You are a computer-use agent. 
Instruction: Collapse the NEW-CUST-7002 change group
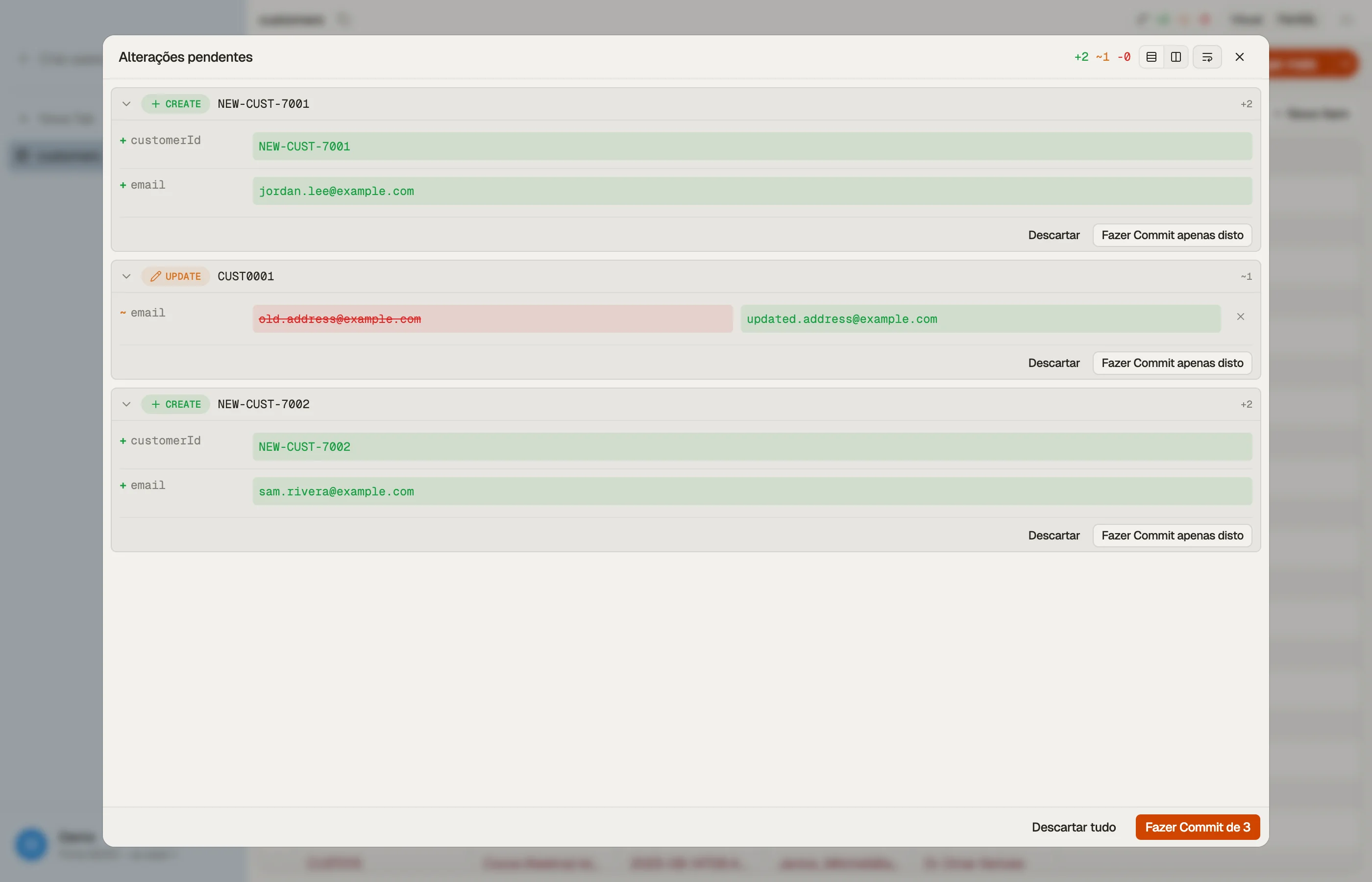pos(126,404)
